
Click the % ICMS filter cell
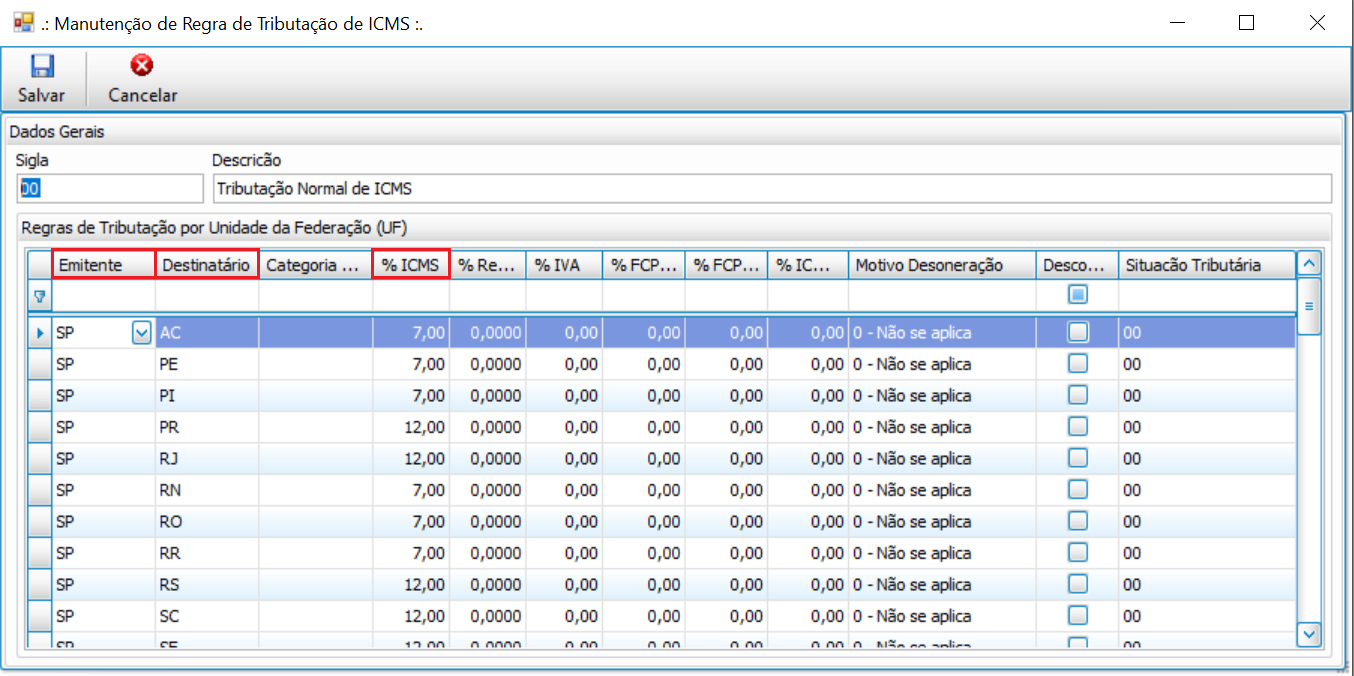tap(411, 296)
